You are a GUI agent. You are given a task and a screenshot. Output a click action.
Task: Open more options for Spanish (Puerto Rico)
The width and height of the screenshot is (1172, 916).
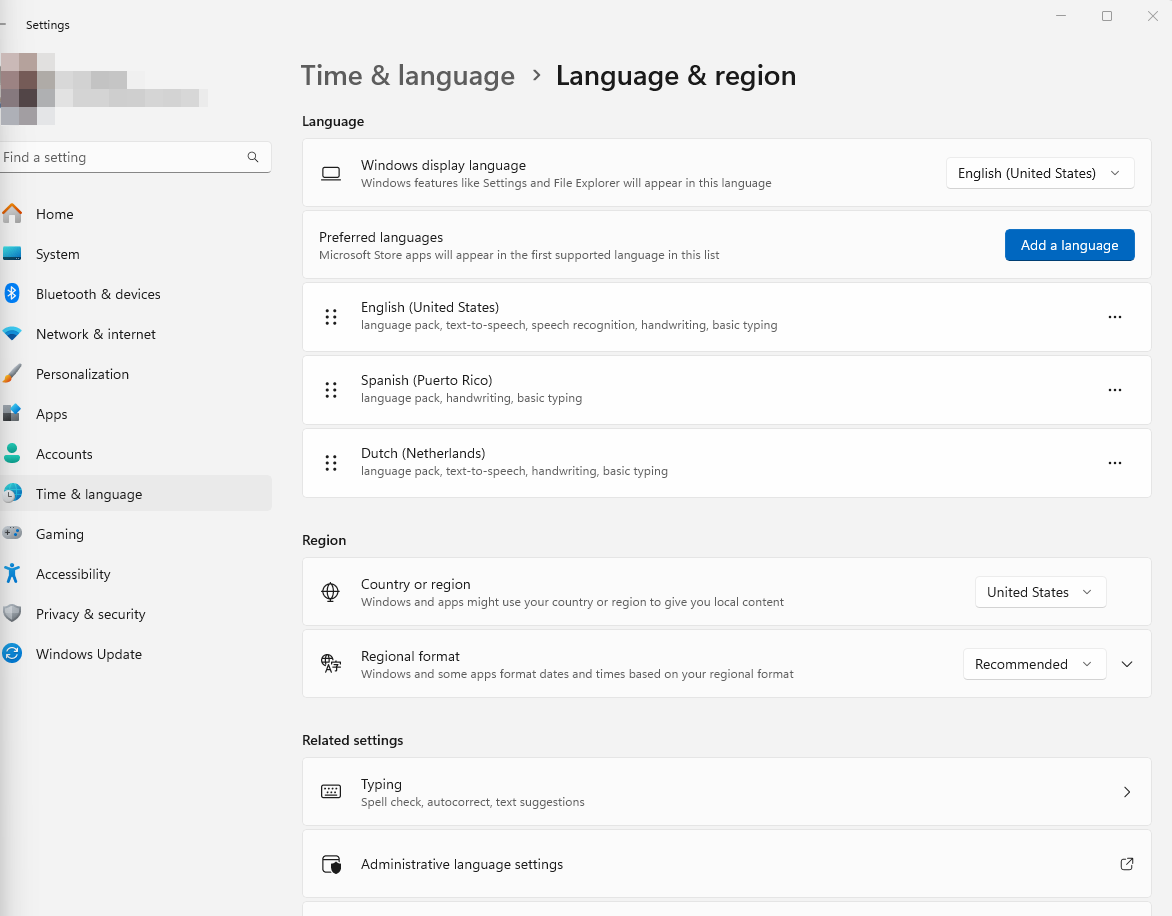pyautogui.click(x=1115, y=390)
